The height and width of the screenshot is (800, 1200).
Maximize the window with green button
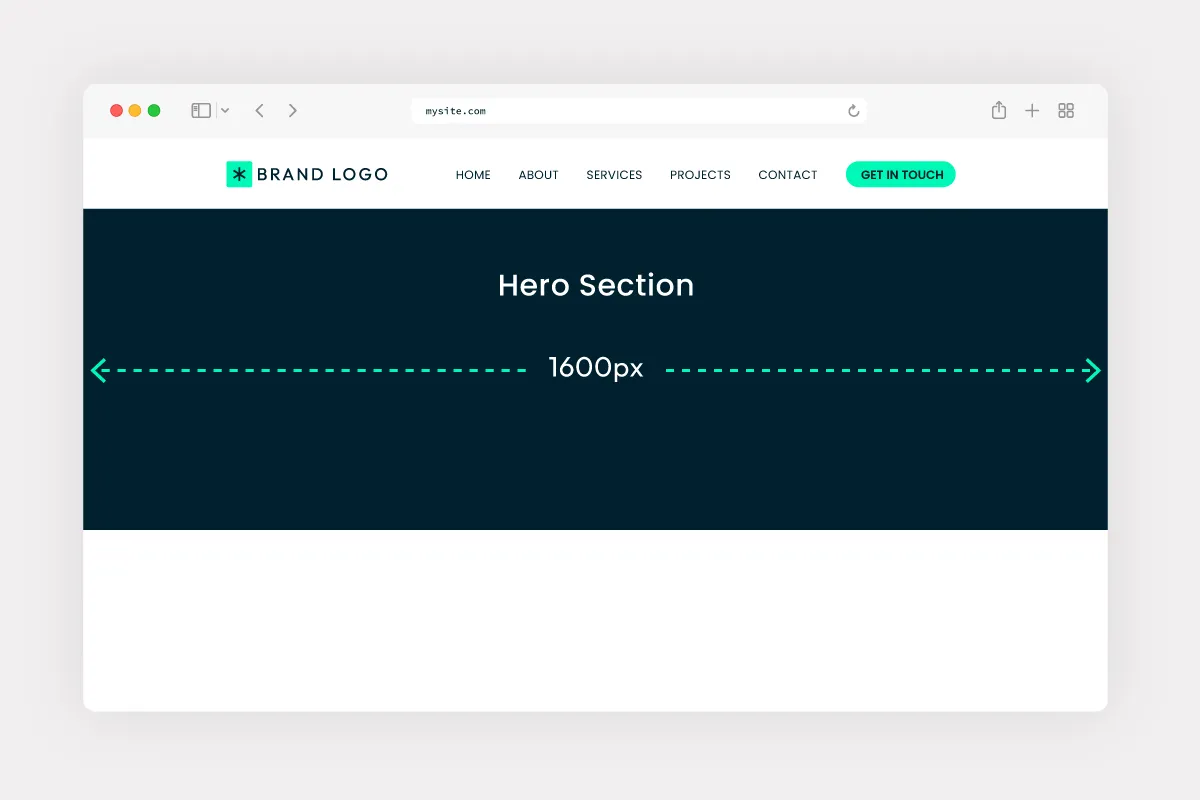pos(154,111)
